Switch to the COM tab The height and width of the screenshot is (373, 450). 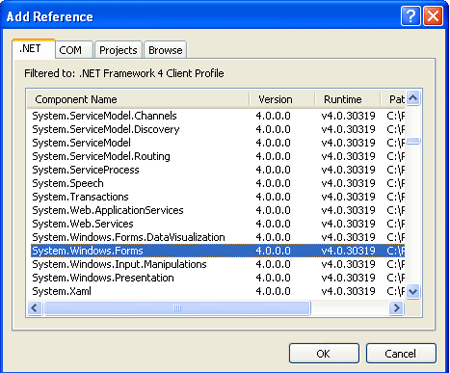(x=73, y=50)
